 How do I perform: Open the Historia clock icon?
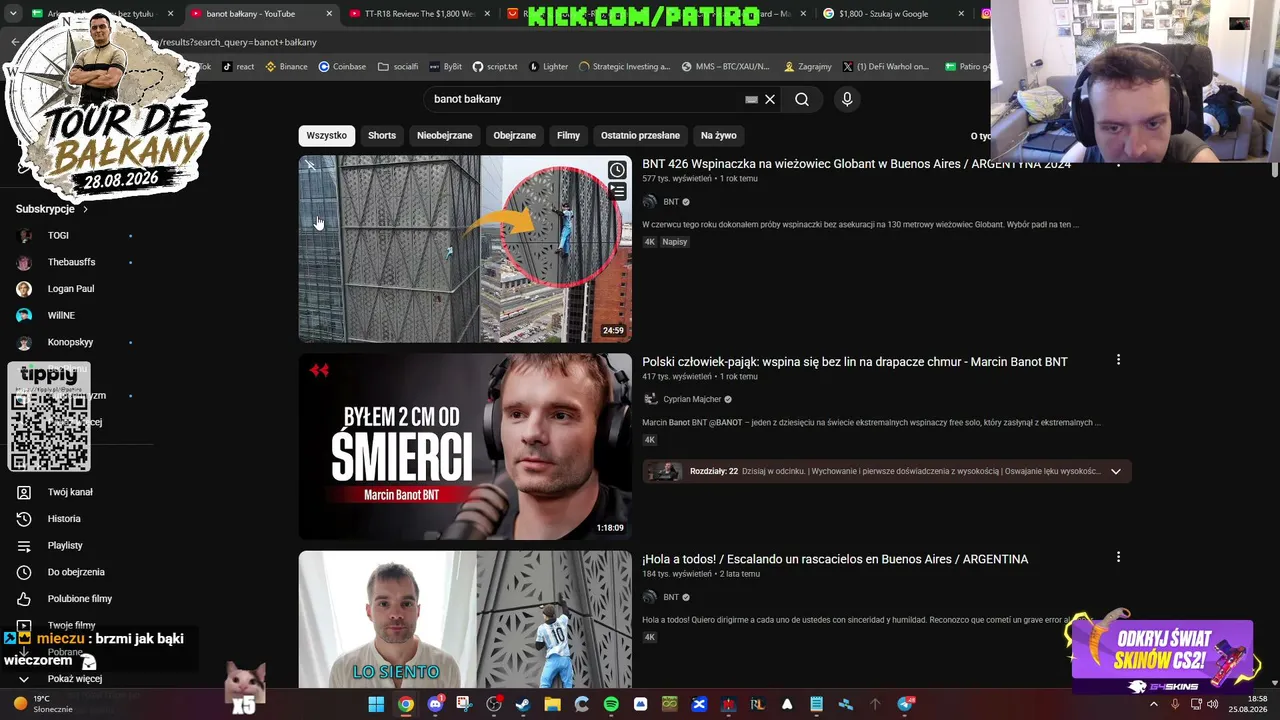(x=24, y=519)
